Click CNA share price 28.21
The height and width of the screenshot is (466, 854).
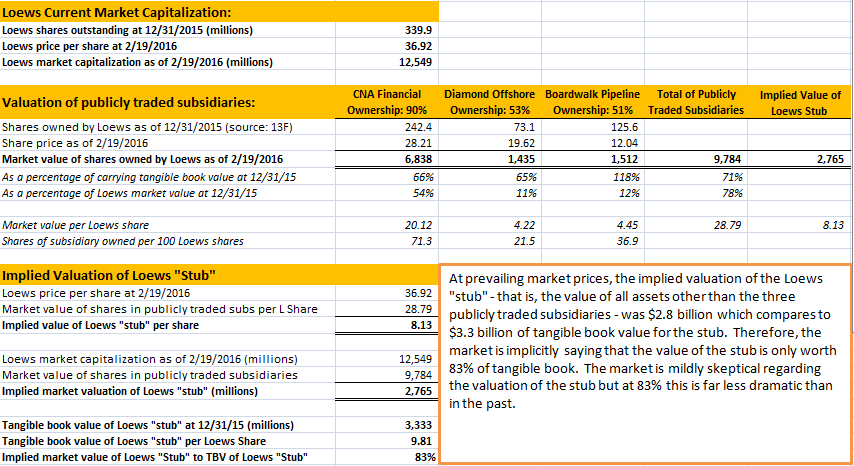[x=418, y=143]
